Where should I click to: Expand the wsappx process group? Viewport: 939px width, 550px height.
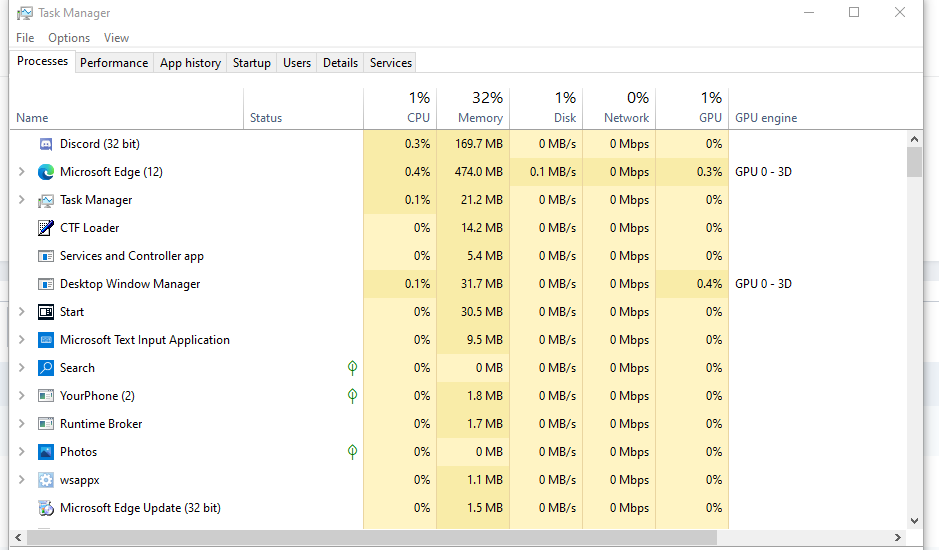22,479
